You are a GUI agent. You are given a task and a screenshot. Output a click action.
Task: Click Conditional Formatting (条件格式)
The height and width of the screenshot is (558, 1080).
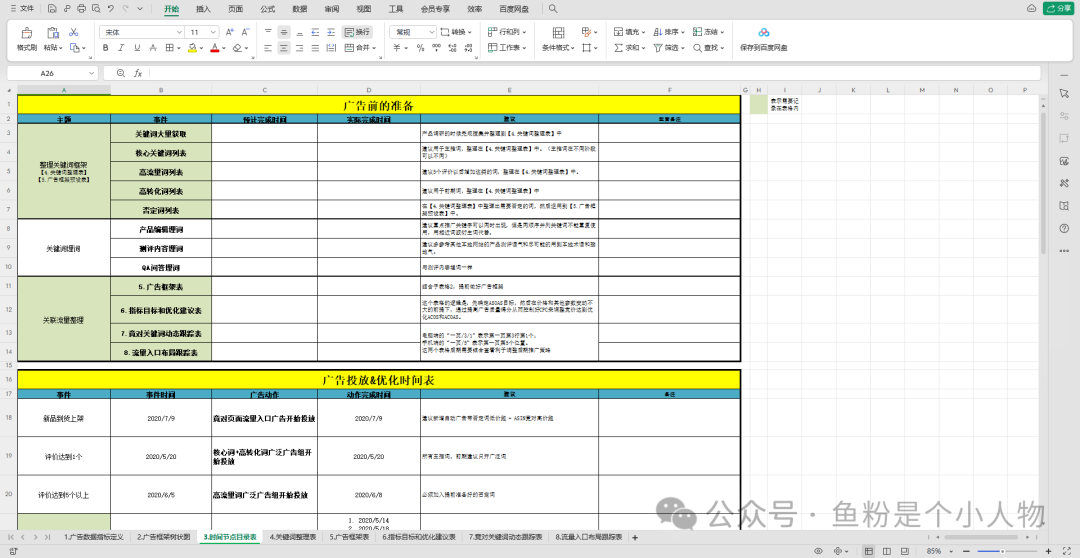559,40
